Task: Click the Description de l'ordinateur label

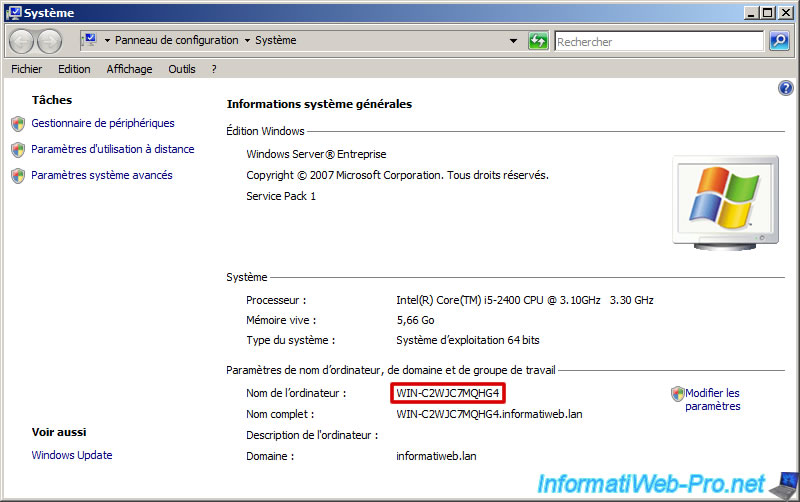Action: 312,435
